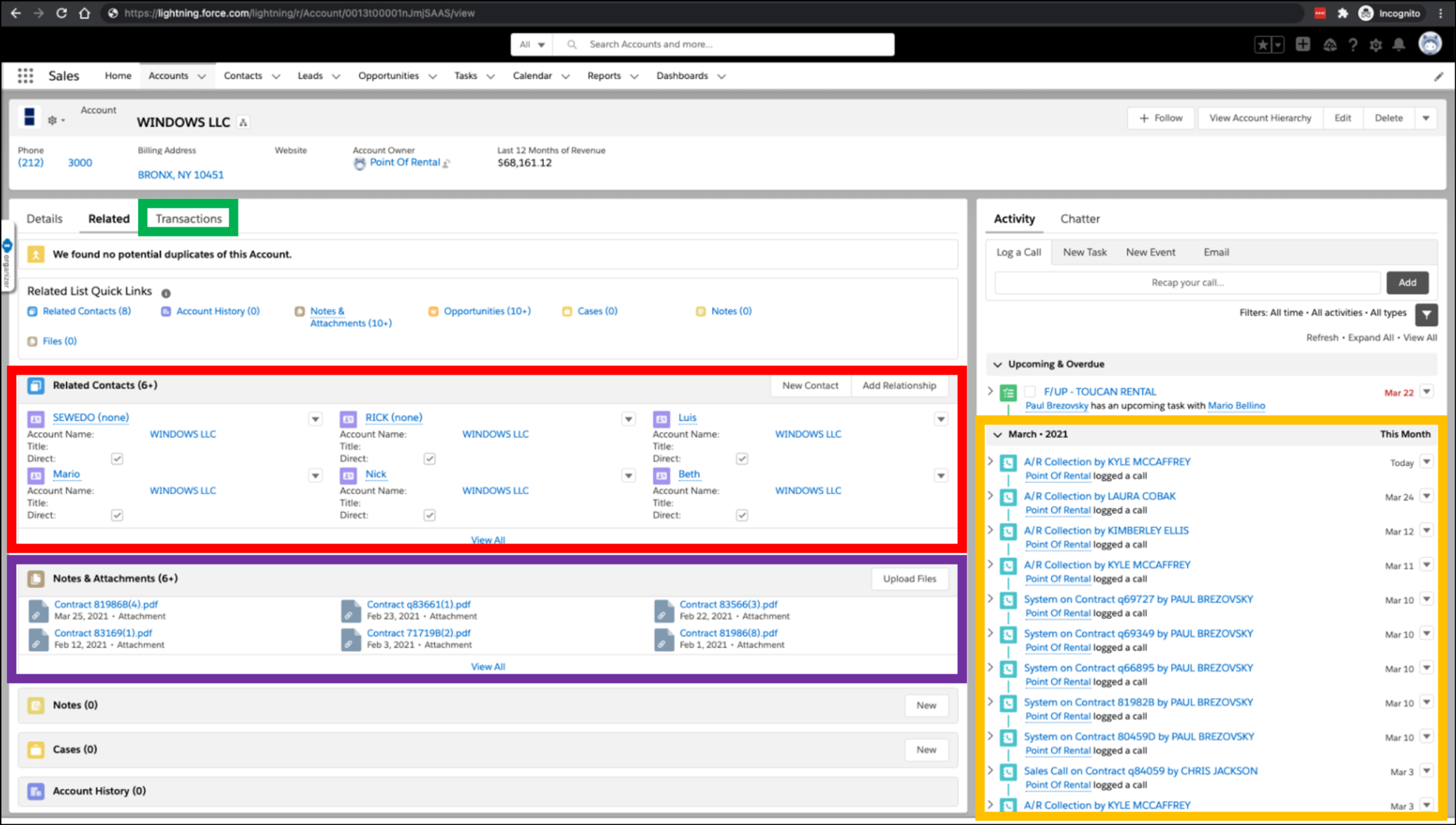Open the Help question mark icon

click(x=1353, y=45)
